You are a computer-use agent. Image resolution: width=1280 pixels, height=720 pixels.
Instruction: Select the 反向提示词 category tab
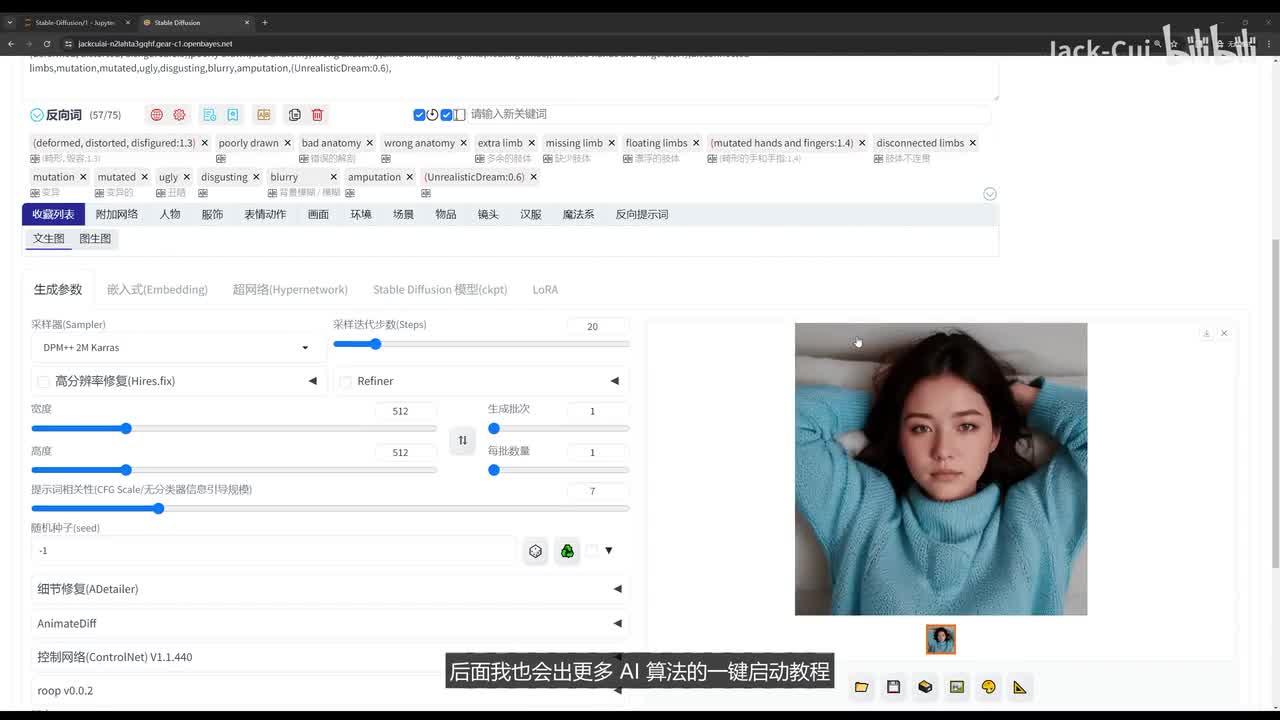coord(641,214)
